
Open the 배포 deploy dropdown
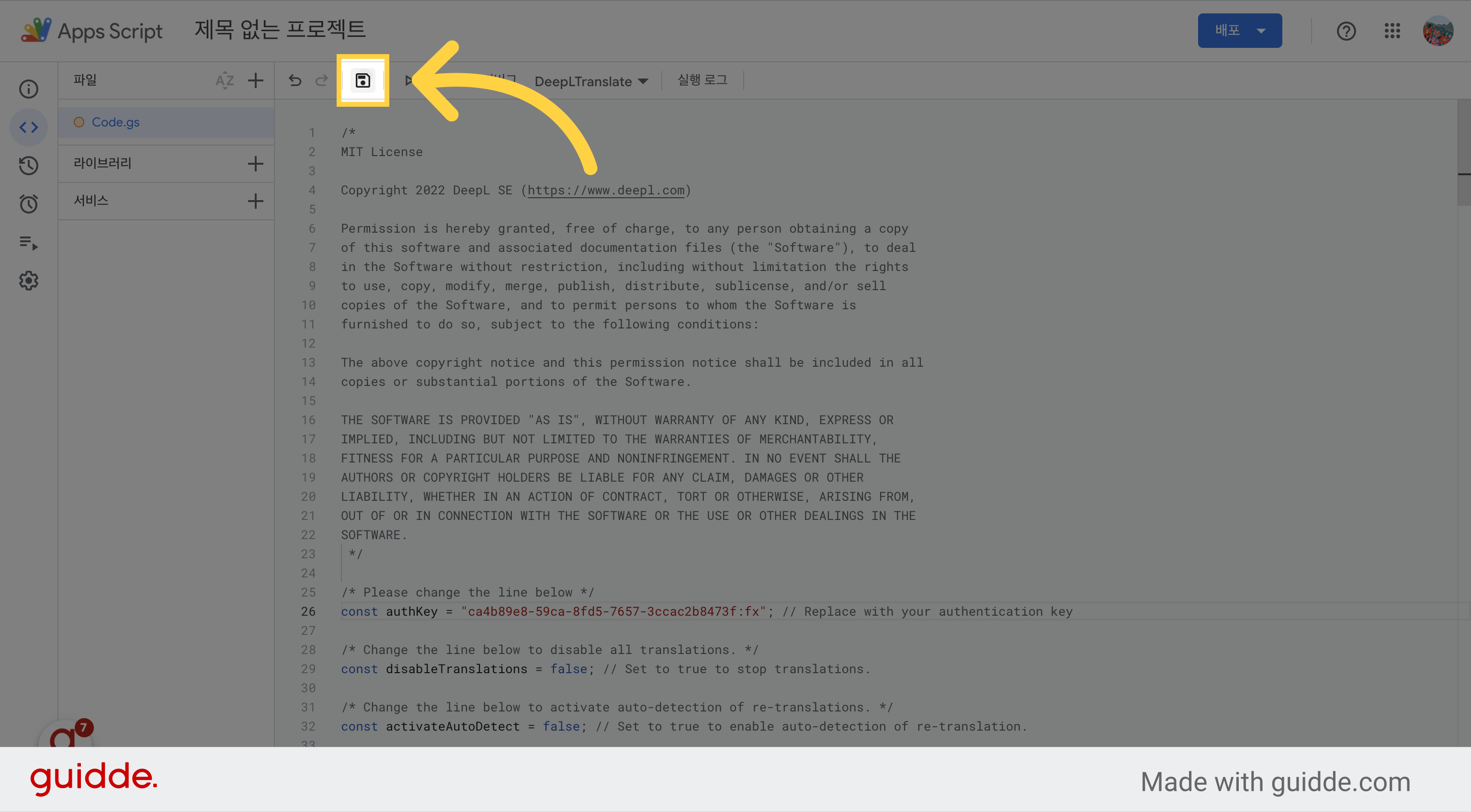(1240, 30)
